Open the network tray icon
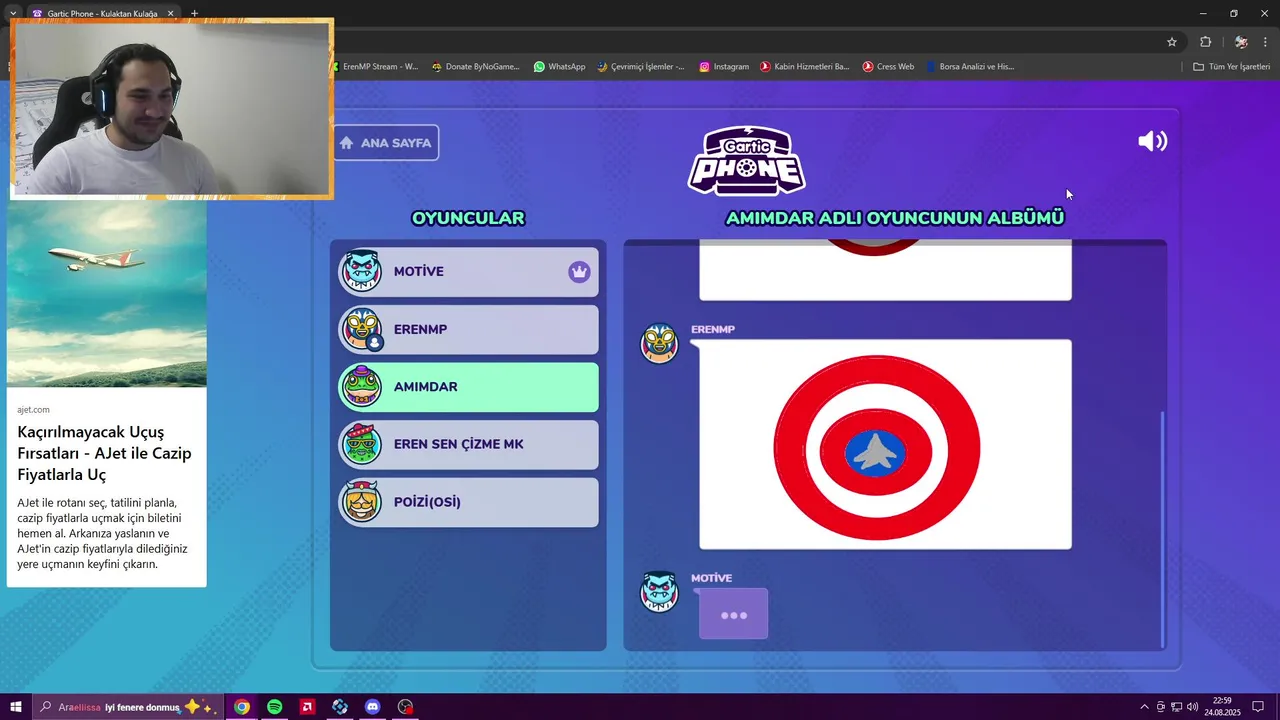 click(1176, 707)
